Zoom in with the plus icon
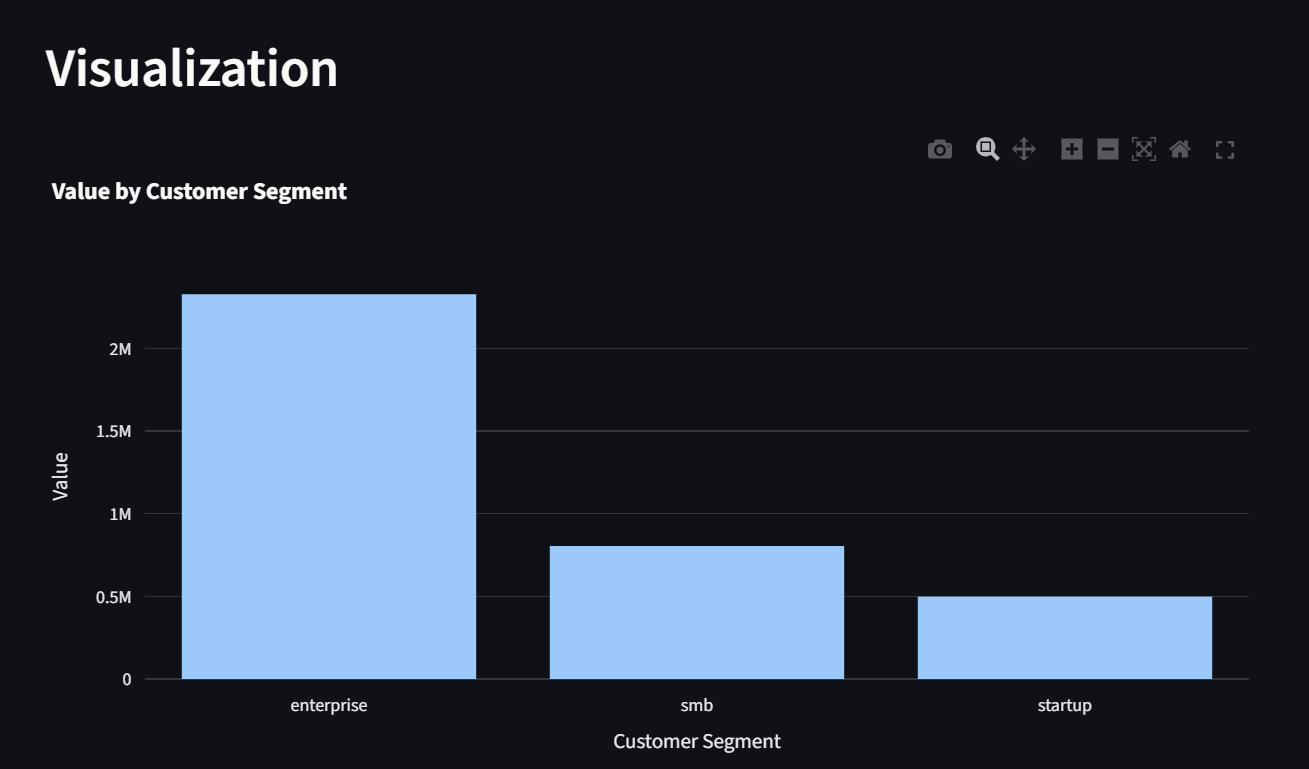 click(x=1072, y=150)
